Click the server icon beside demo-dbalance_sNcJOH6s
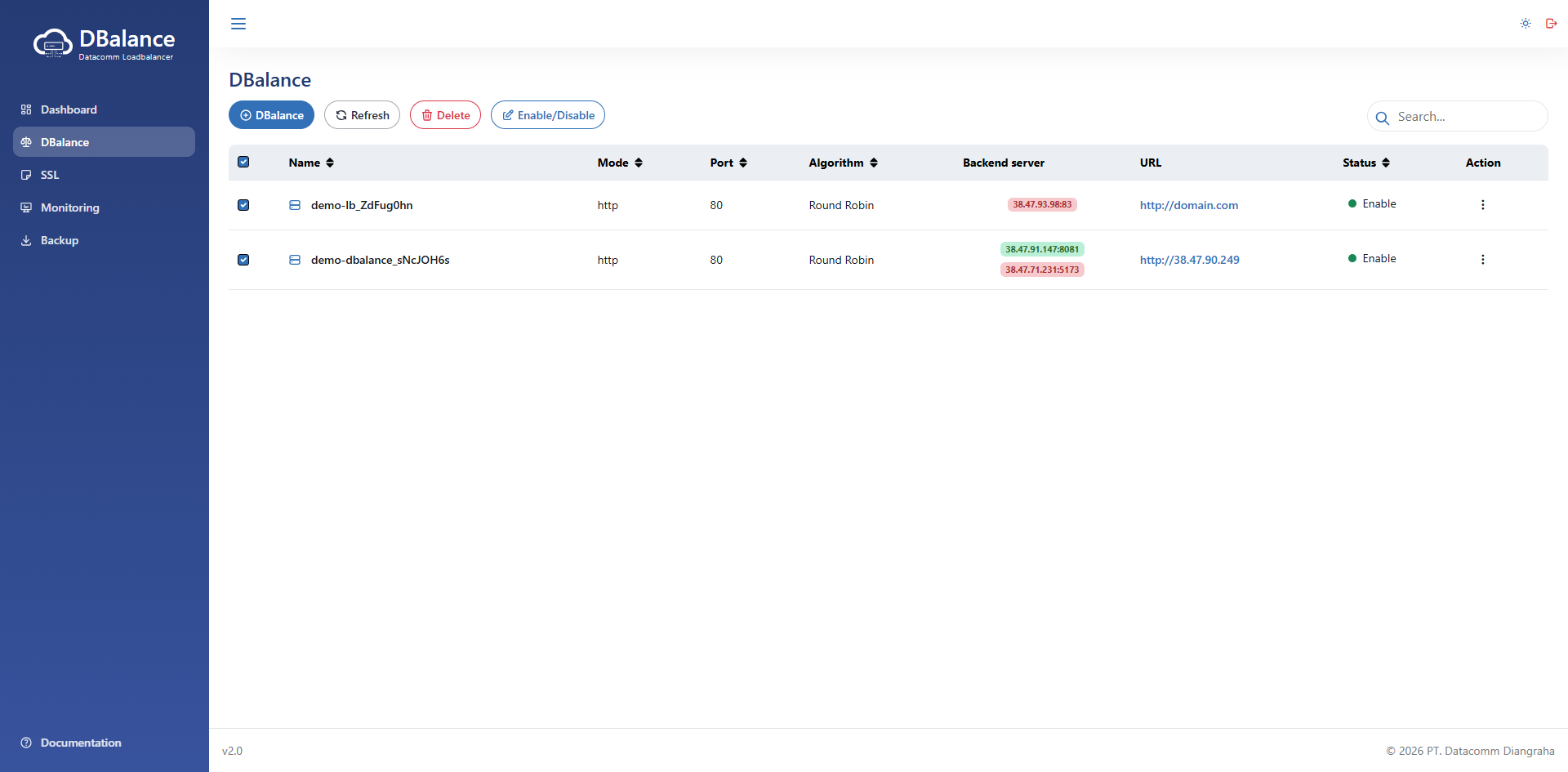1568x772 pixels. click(295, 260)
